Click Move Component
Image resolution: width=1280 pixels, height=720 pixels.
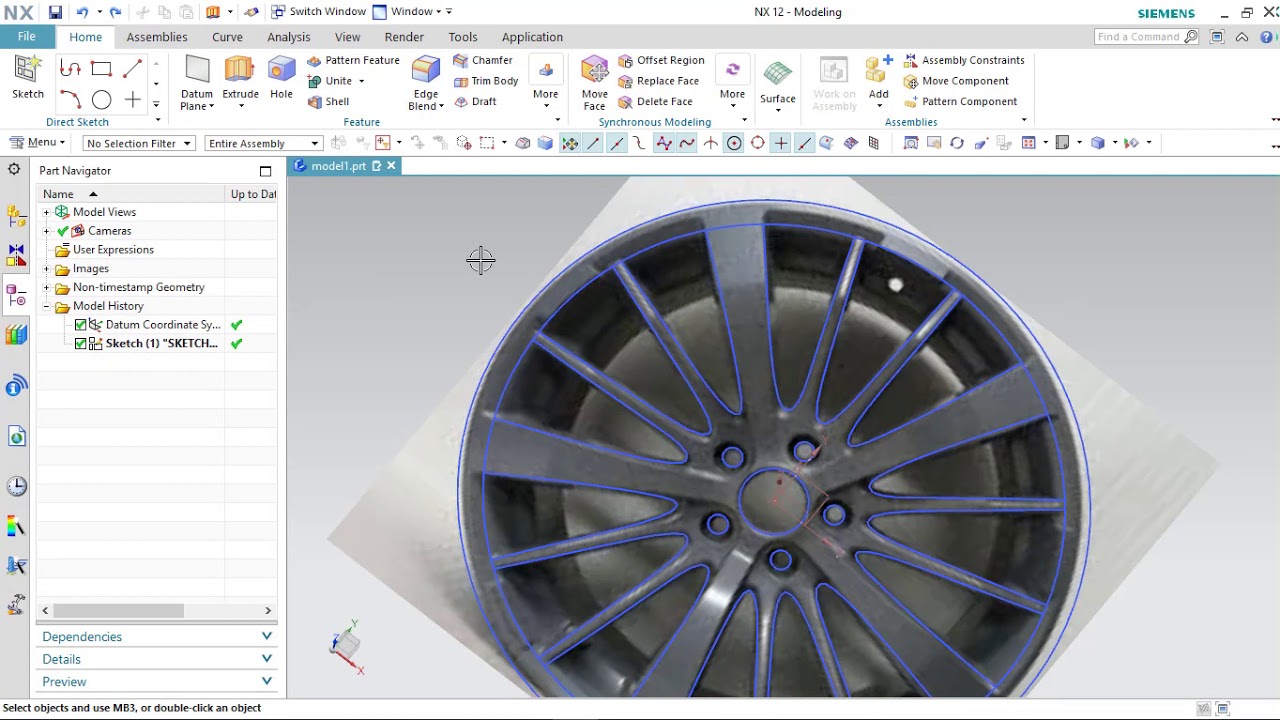point(956,81)
